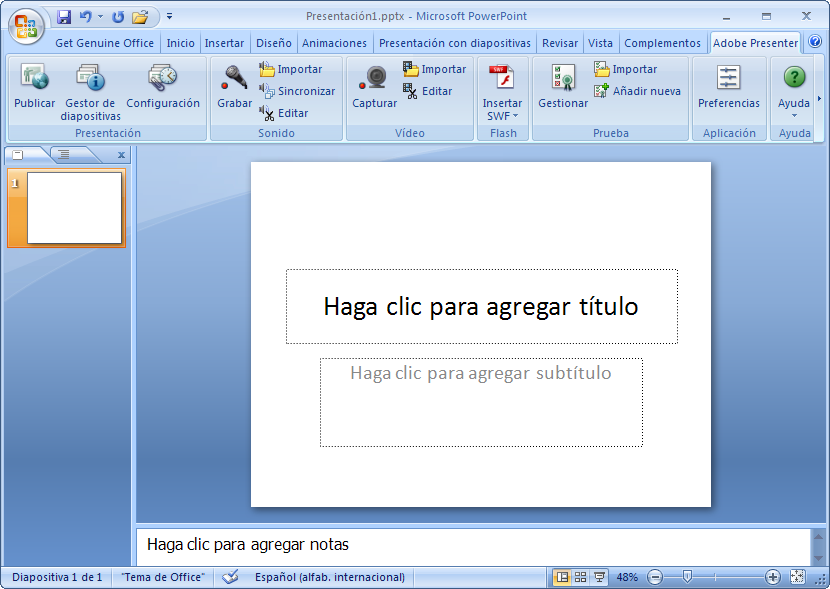Save the presentation with the floppy icon
830x589 pixels.
pos(64,17)
